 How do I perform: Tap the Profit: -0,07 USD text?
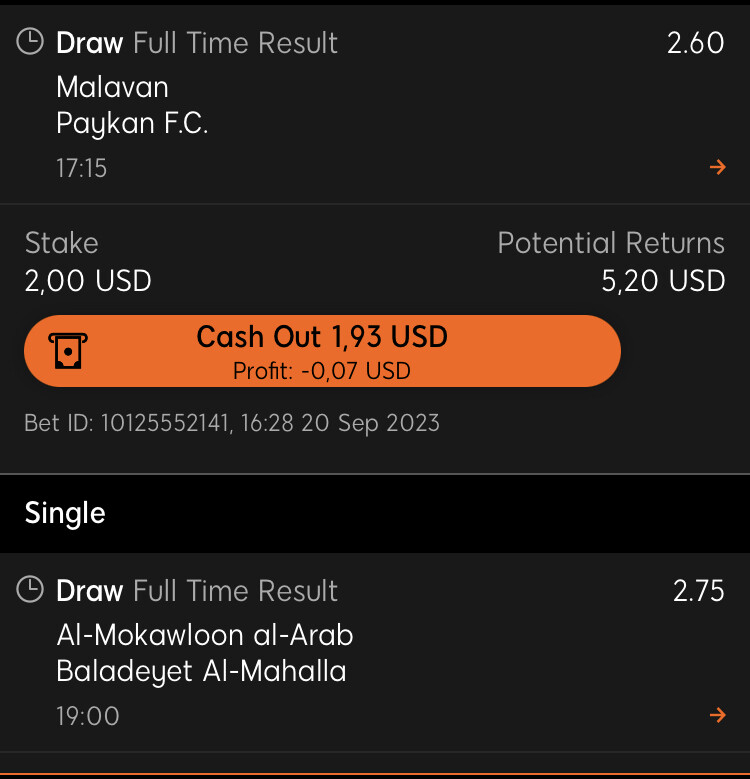point(322,371)
